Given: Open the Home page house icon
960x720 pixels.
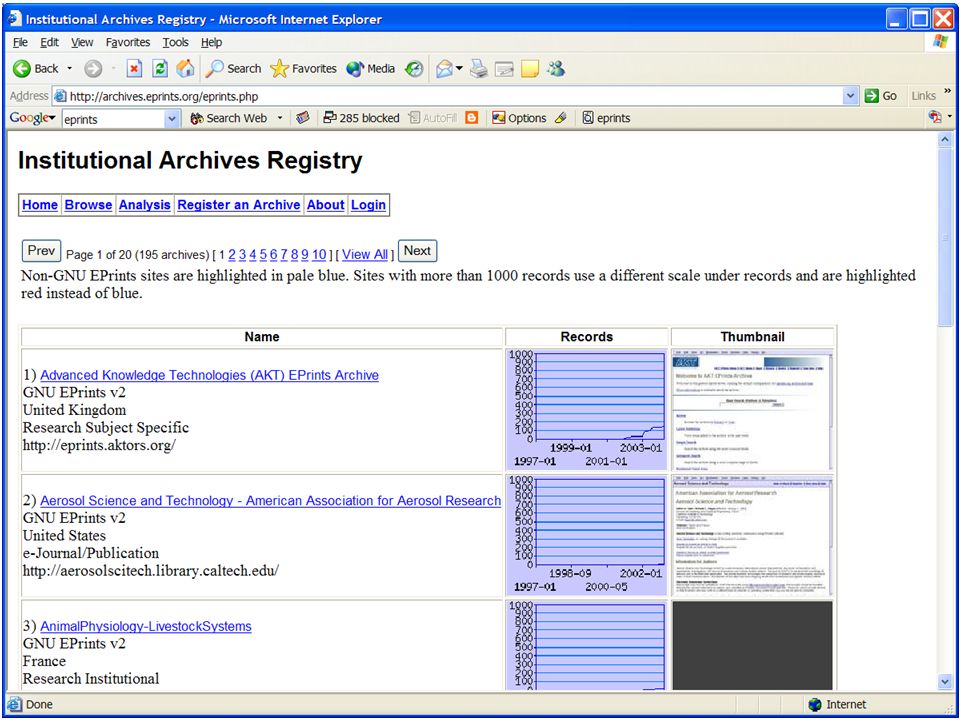Looking at the screenshot, I should [x=185, y=69].
